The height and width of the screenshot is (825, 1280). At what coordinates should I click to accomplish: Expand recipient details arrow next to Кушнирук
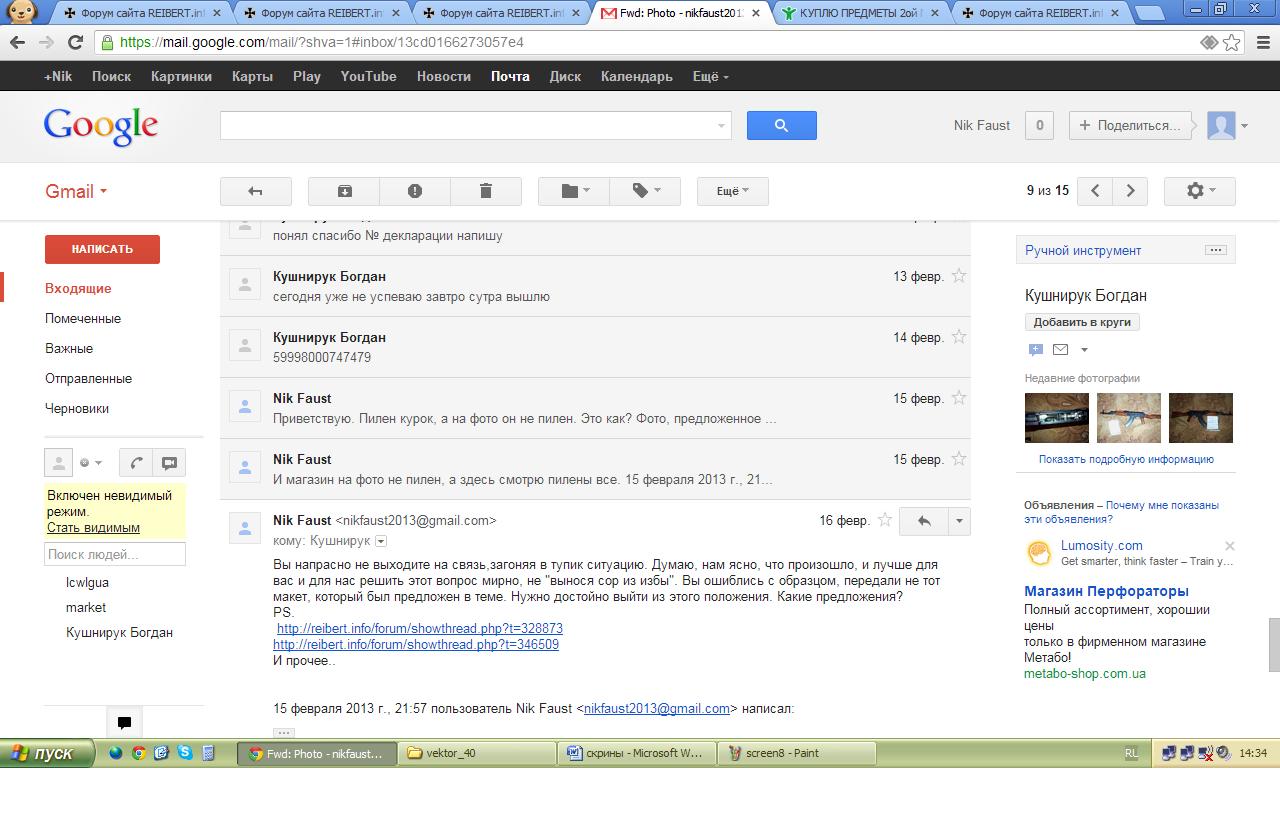(x=381, y=541)
